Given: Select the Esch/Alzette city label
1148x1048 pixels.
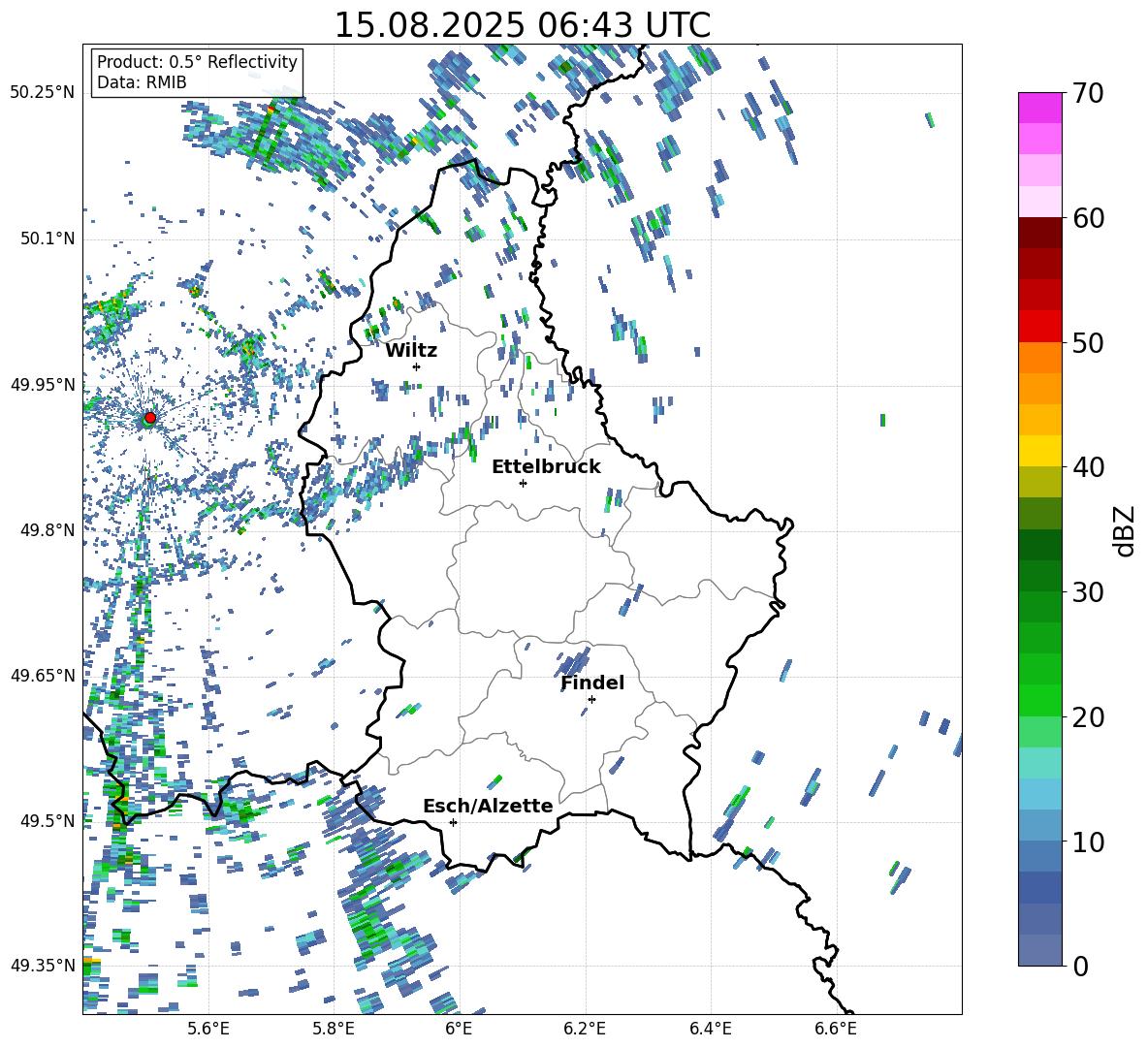Looking at the screenshot, I should point(488,807).
